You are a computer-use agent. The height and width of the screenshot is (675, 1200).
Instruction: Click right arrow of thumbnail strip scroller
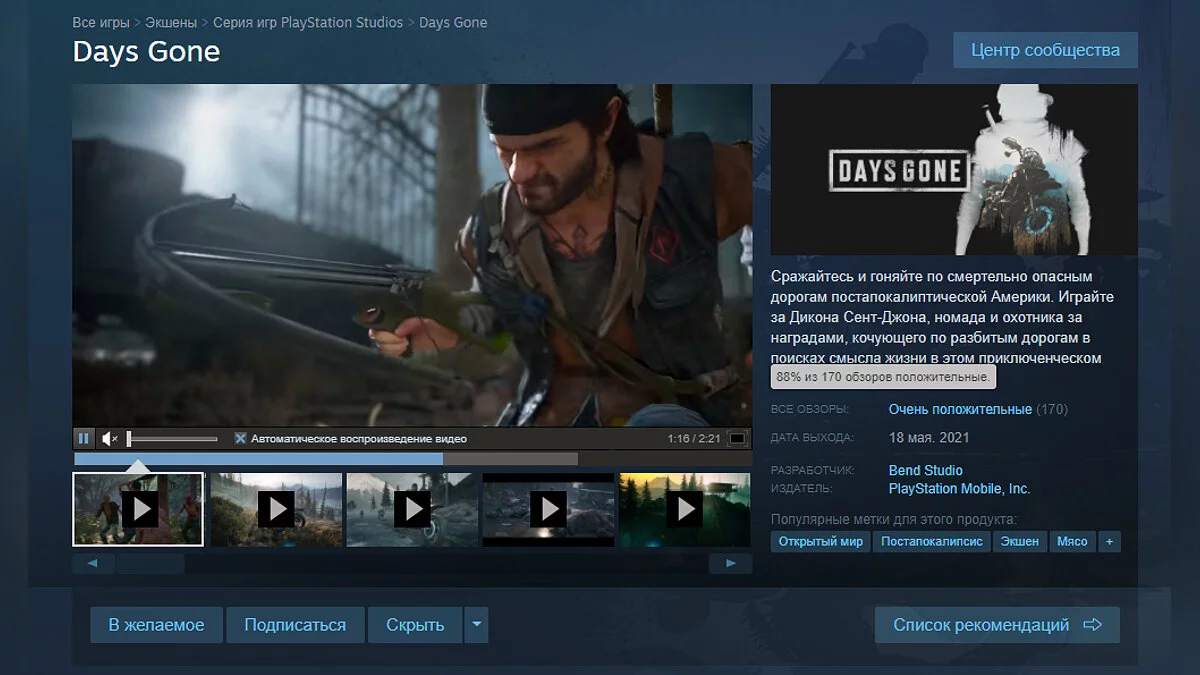pos(731,564)
